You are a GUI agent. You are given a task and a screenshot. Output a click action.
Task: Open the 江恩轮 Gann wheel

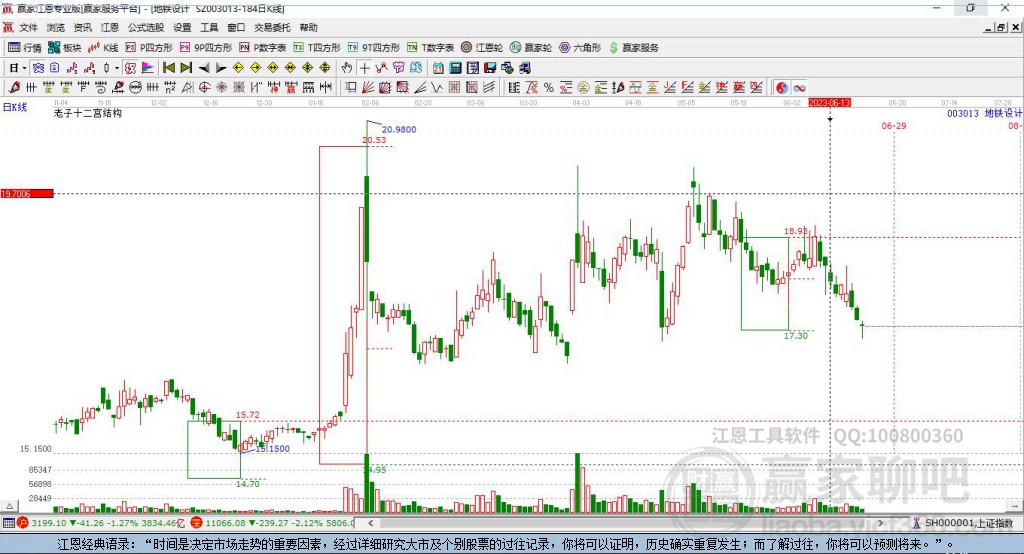[x=482, y=48]
